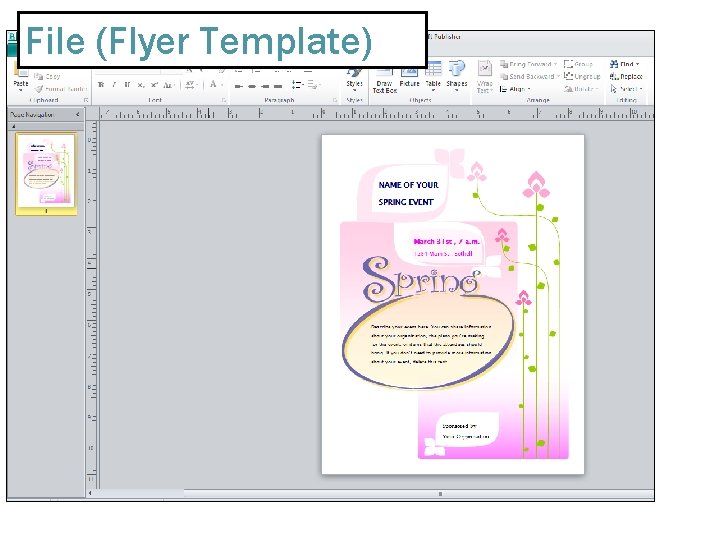Screen dimensions: 720x540
Task: Open the Font dialog launcher
Action: tap(224, 100)
